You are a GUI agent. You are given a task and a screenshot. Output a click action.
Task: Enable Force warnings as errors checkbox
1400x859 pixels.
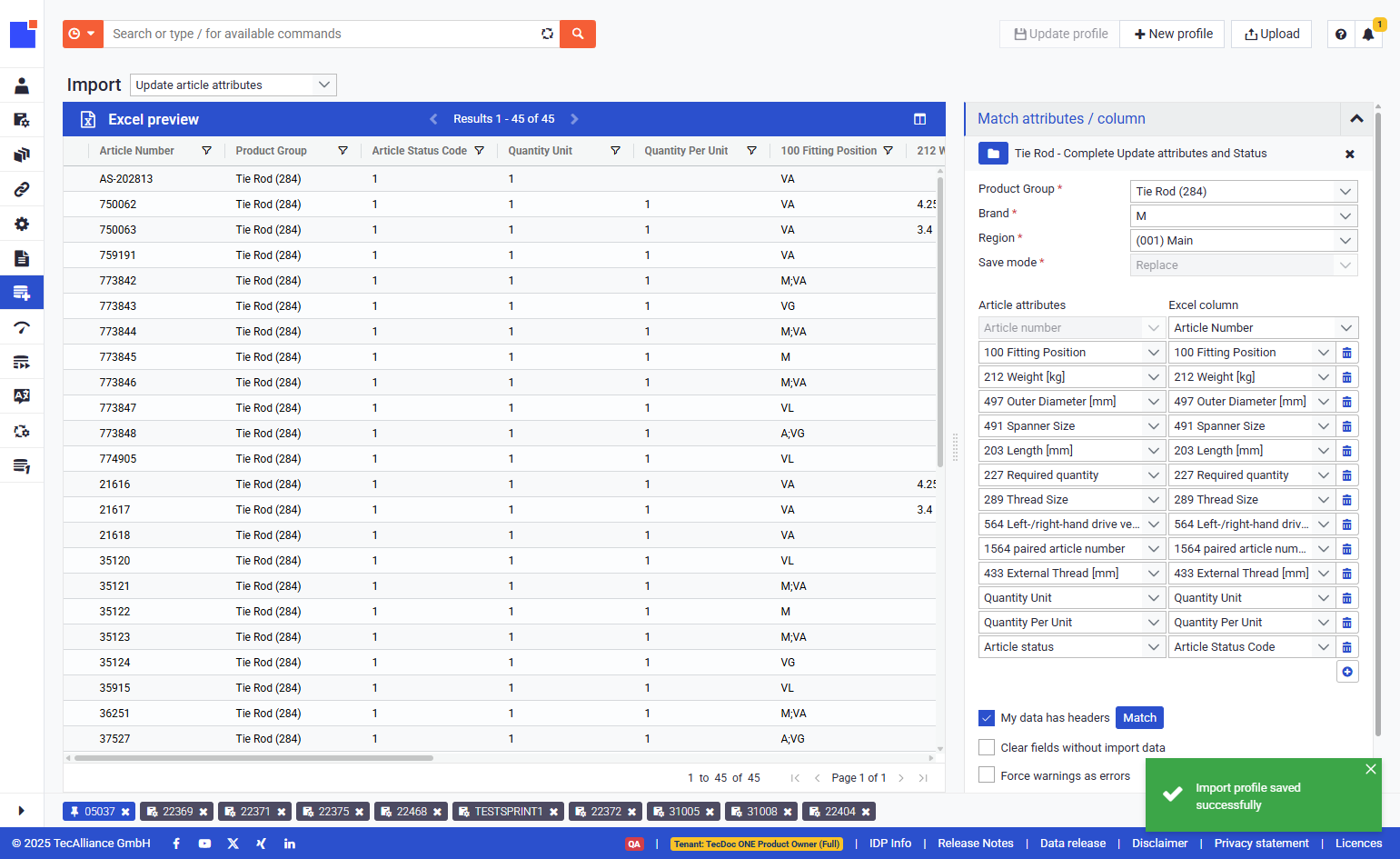click(x=987, y=775)
